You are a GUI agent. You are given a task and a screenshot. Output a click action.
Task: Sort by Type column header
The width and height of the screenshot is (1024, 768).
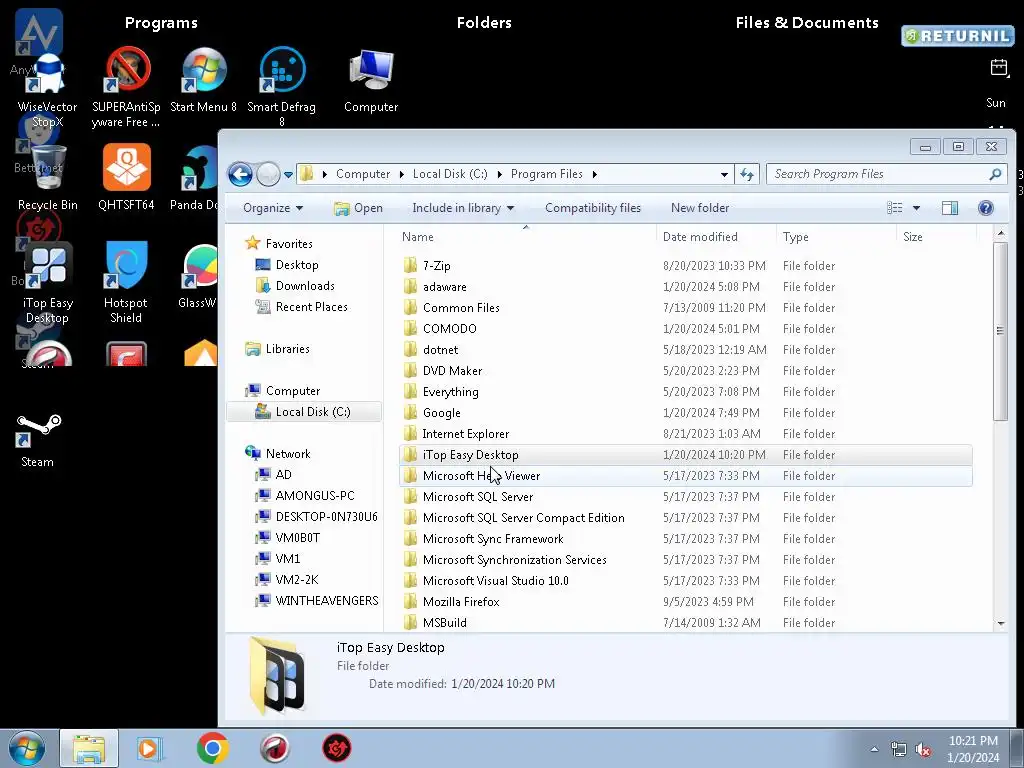click(836, 237)
